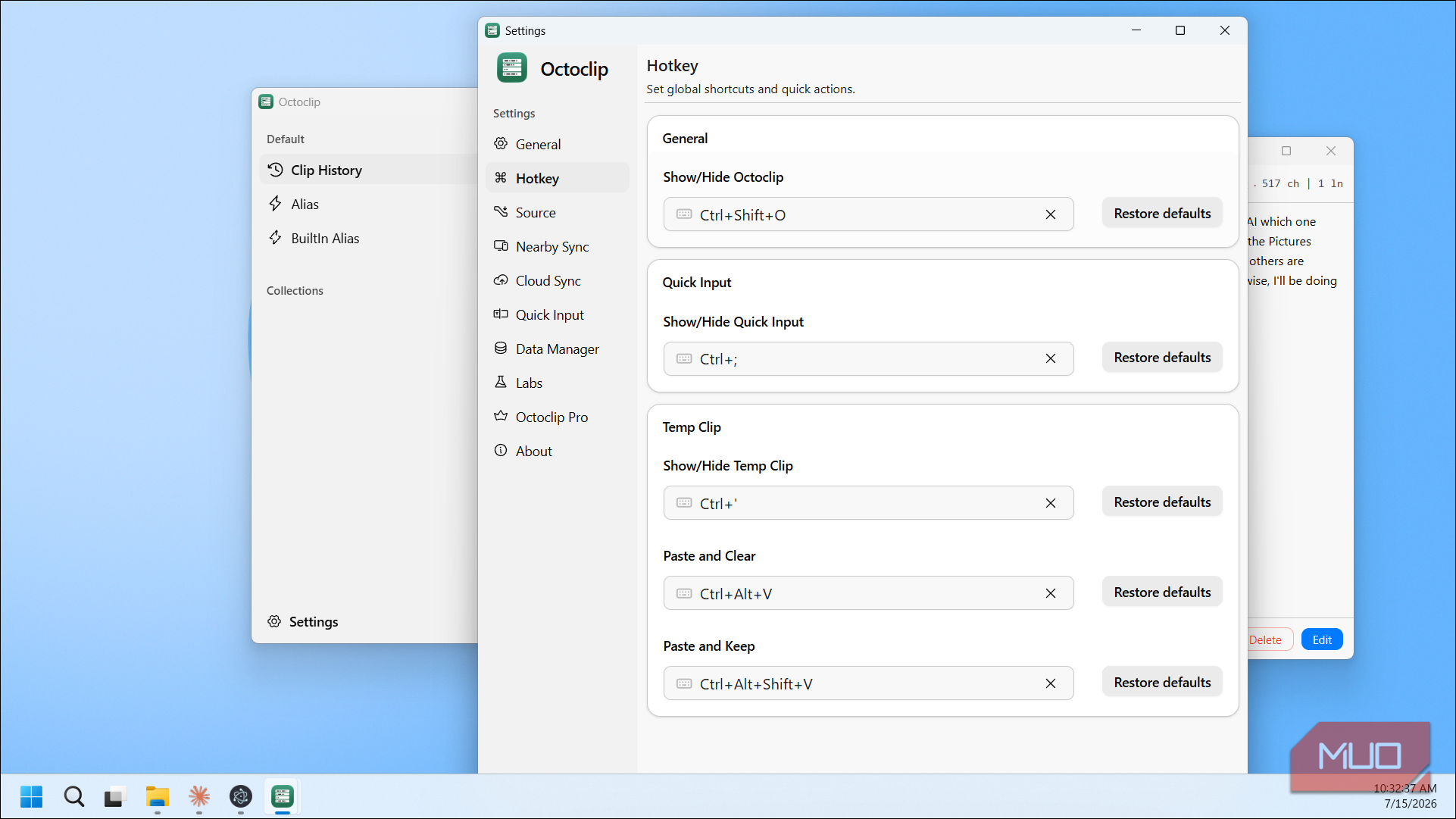The image size is (1456, 819).
Task: Open Nearby Sync settings
Action: pyautogui.click(x=557, y=246)
